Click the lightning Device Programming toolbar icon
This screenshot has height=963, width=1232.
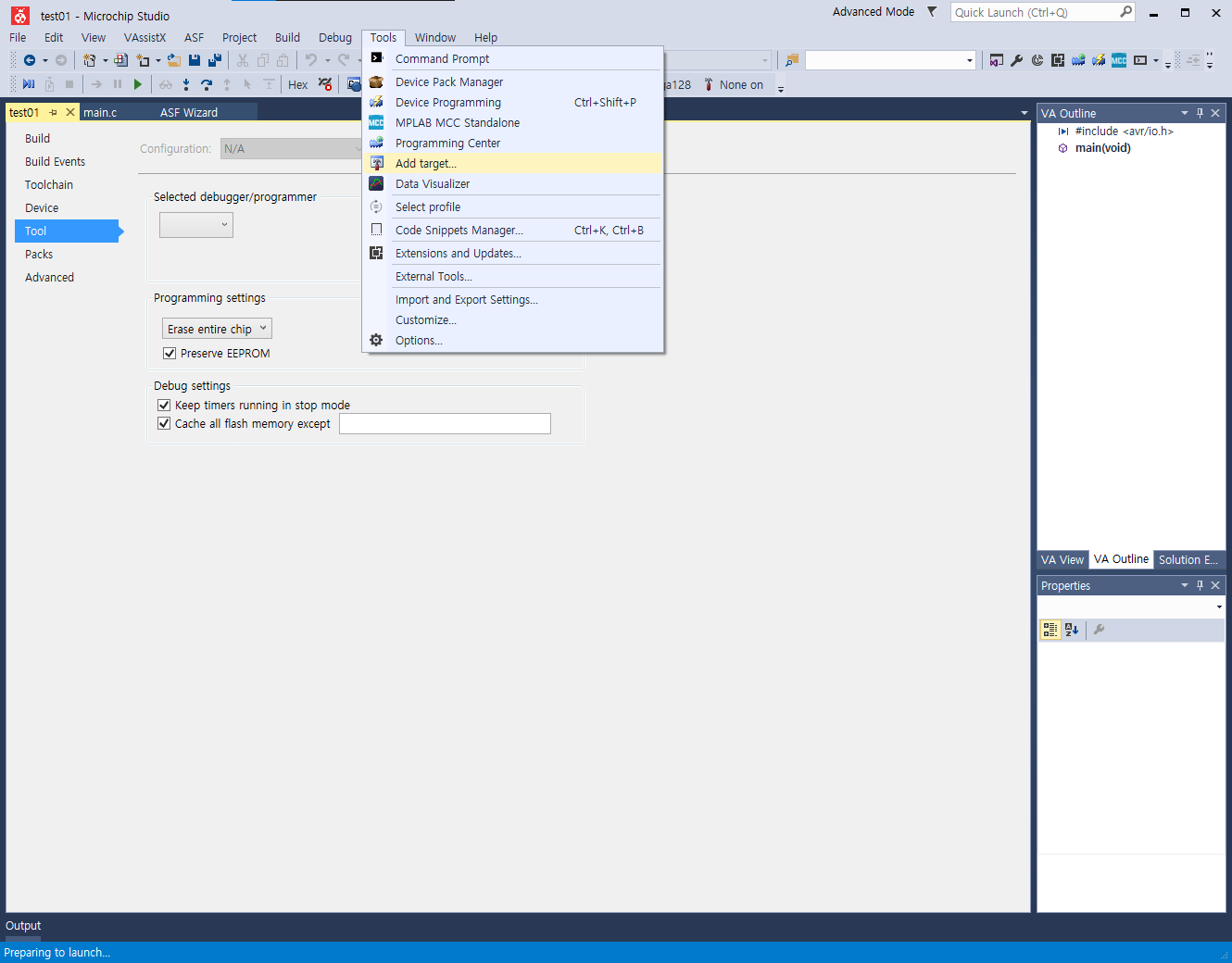[x=1099, y=60]
